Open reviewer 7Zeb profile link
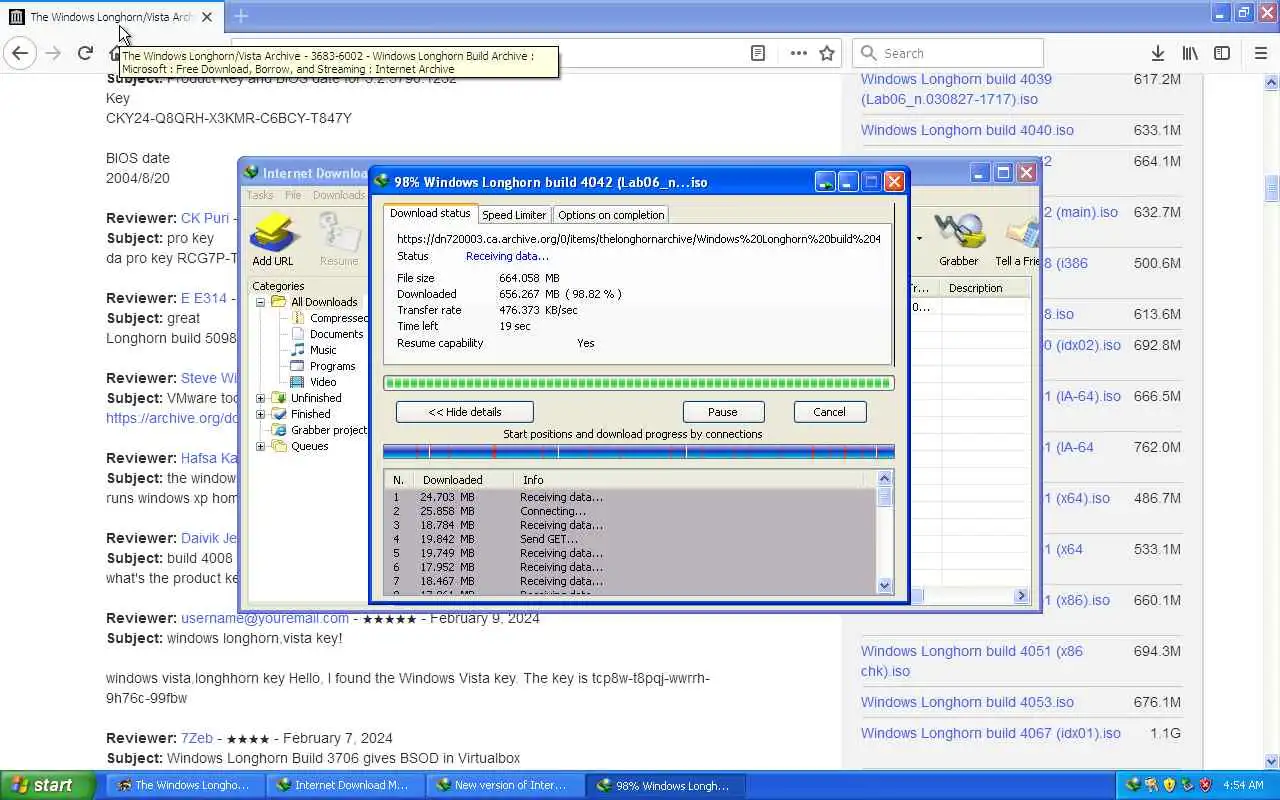The height and width of the screenshot is (800, 1280). point(197,738)
